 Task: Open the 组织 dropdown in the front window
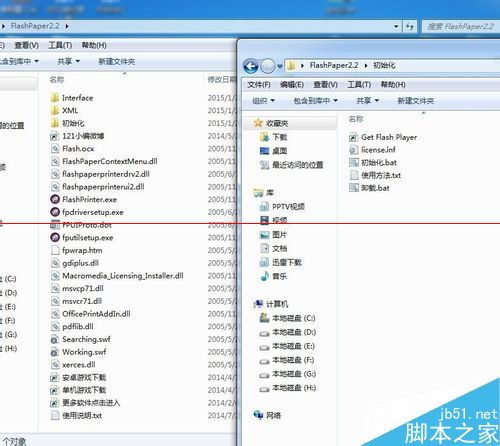tap(263, 100)
